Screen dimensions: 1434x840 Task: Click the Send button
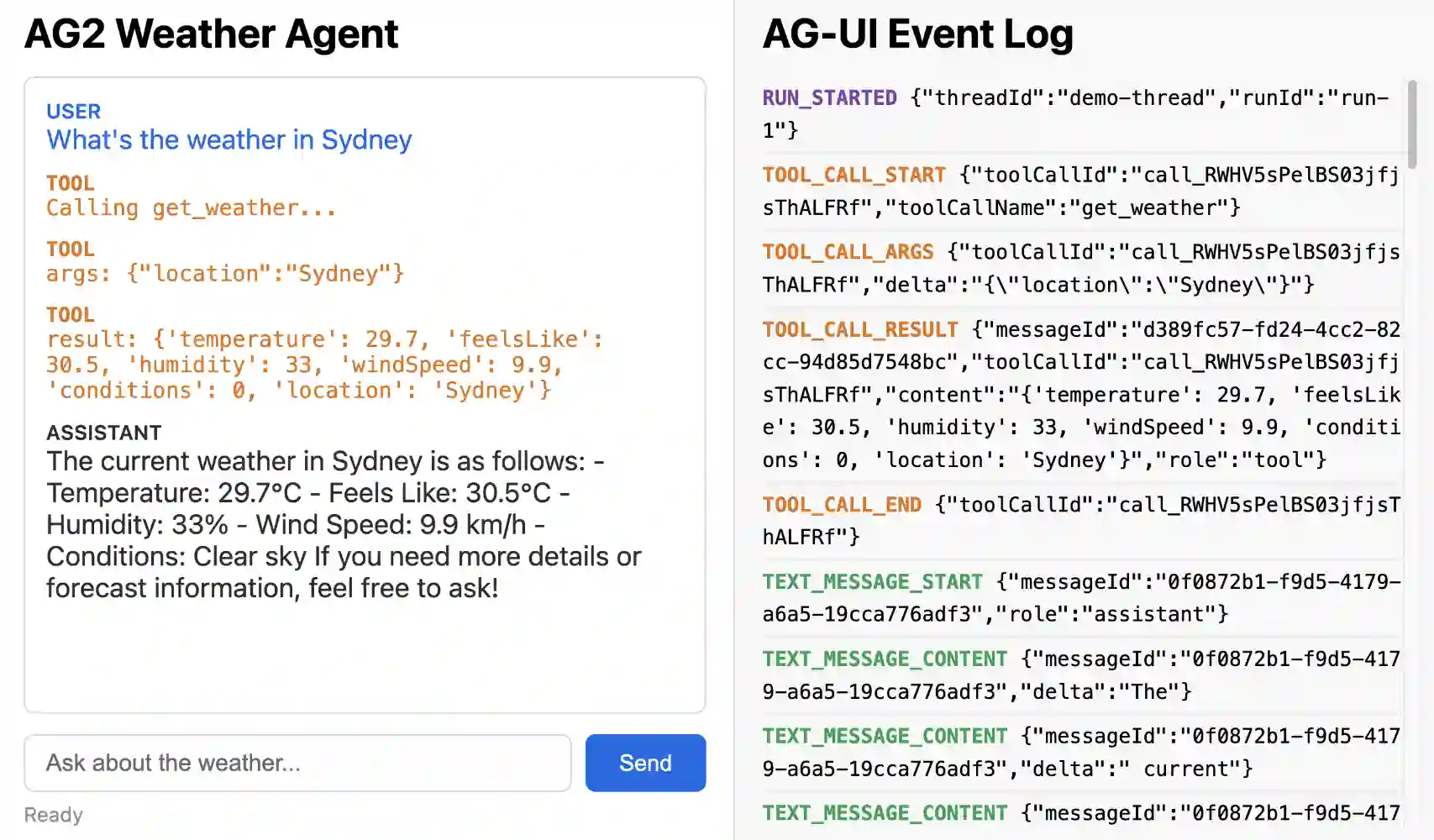[x=645, y=763]
